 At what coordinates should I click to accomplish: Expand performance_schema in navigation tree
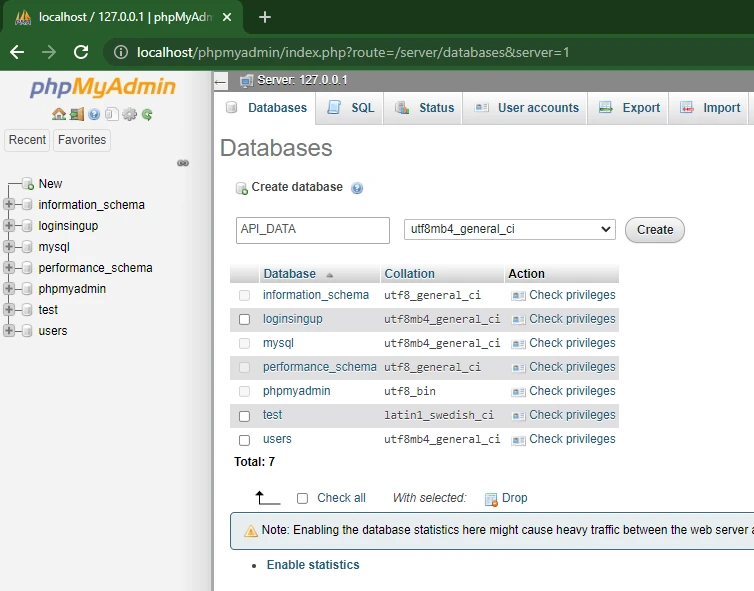coord(8,267)
